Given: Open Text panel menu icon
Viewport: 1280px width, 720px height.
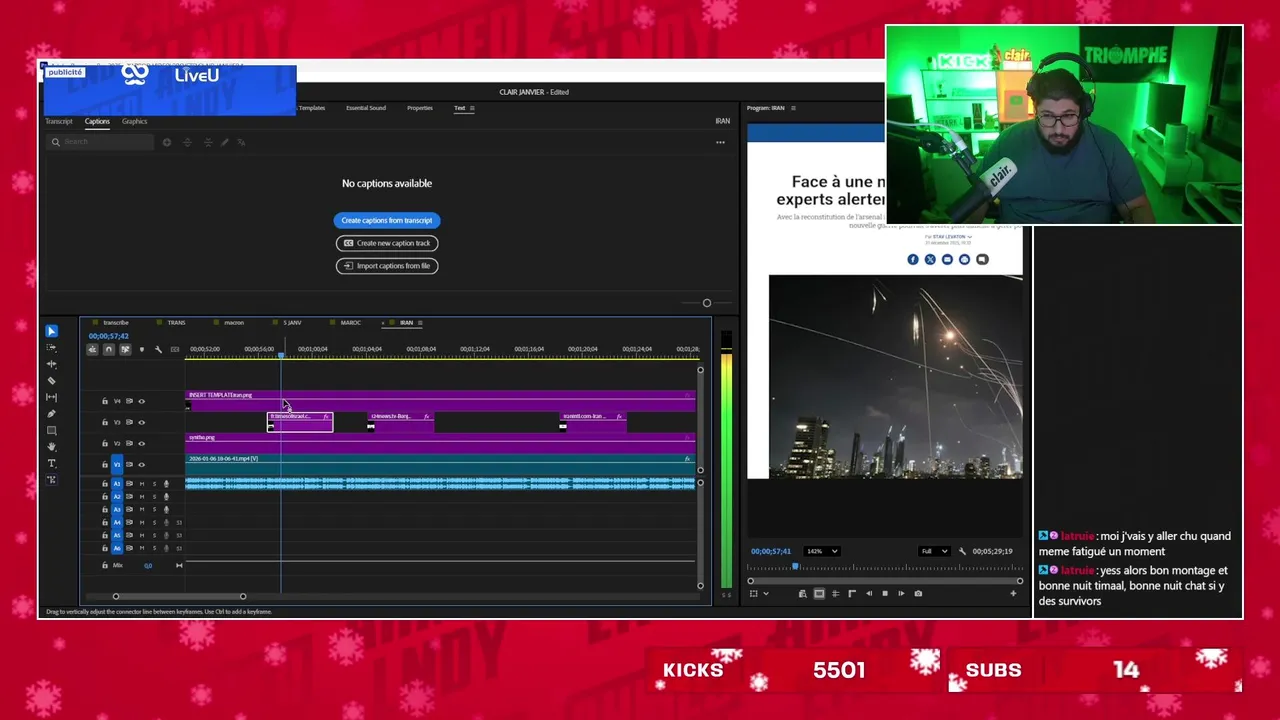Looking at the screenshot, I should click(x=472, y=108).
